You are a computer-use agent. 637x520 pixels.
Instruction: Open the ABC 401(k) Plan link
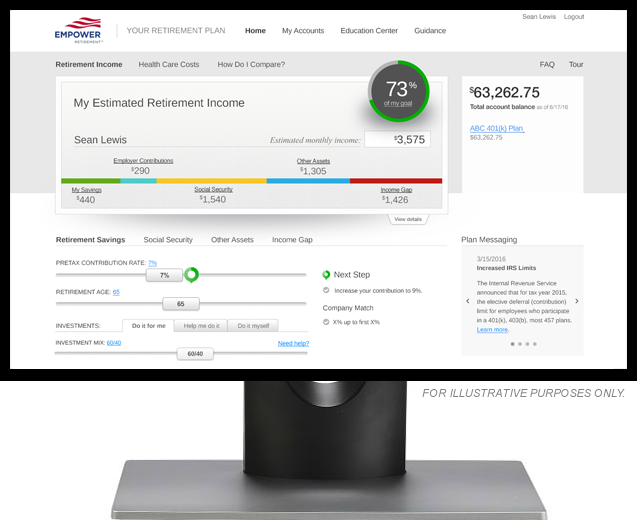(497, 128)
